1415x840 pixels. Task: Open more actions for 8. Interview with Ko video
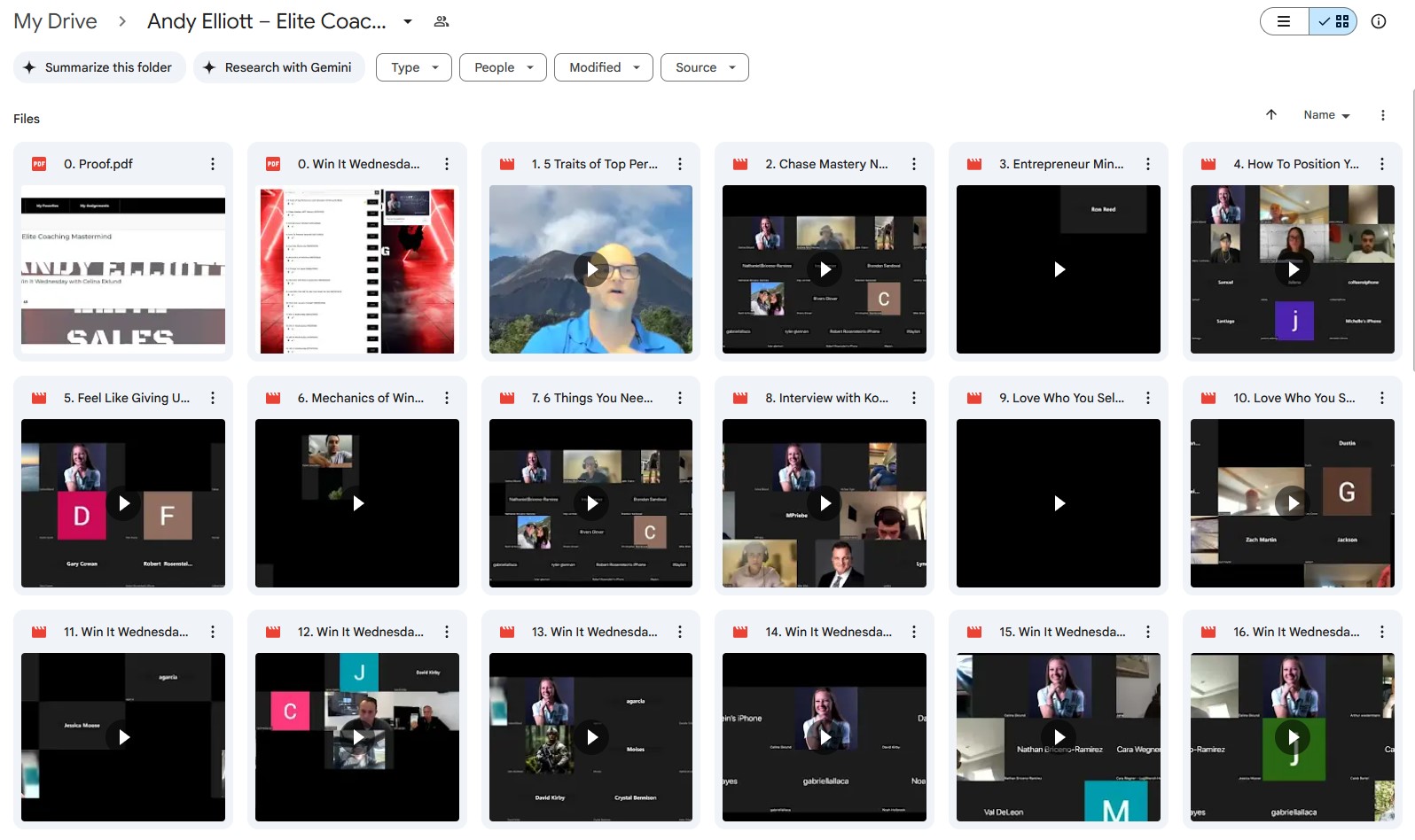[914, 398]
